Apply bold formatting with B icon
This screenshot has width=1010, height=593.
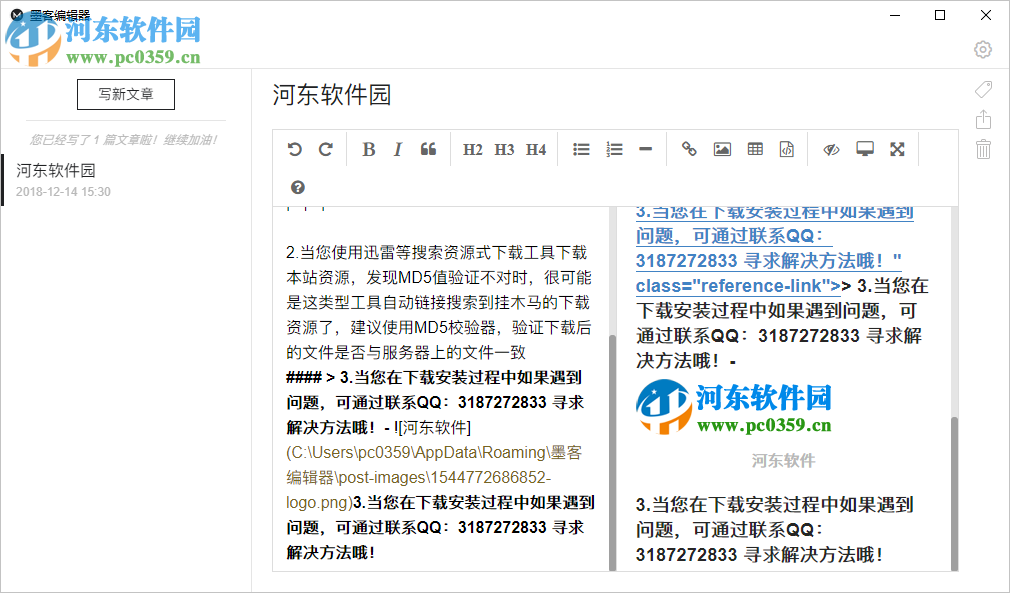click(368, 149)
